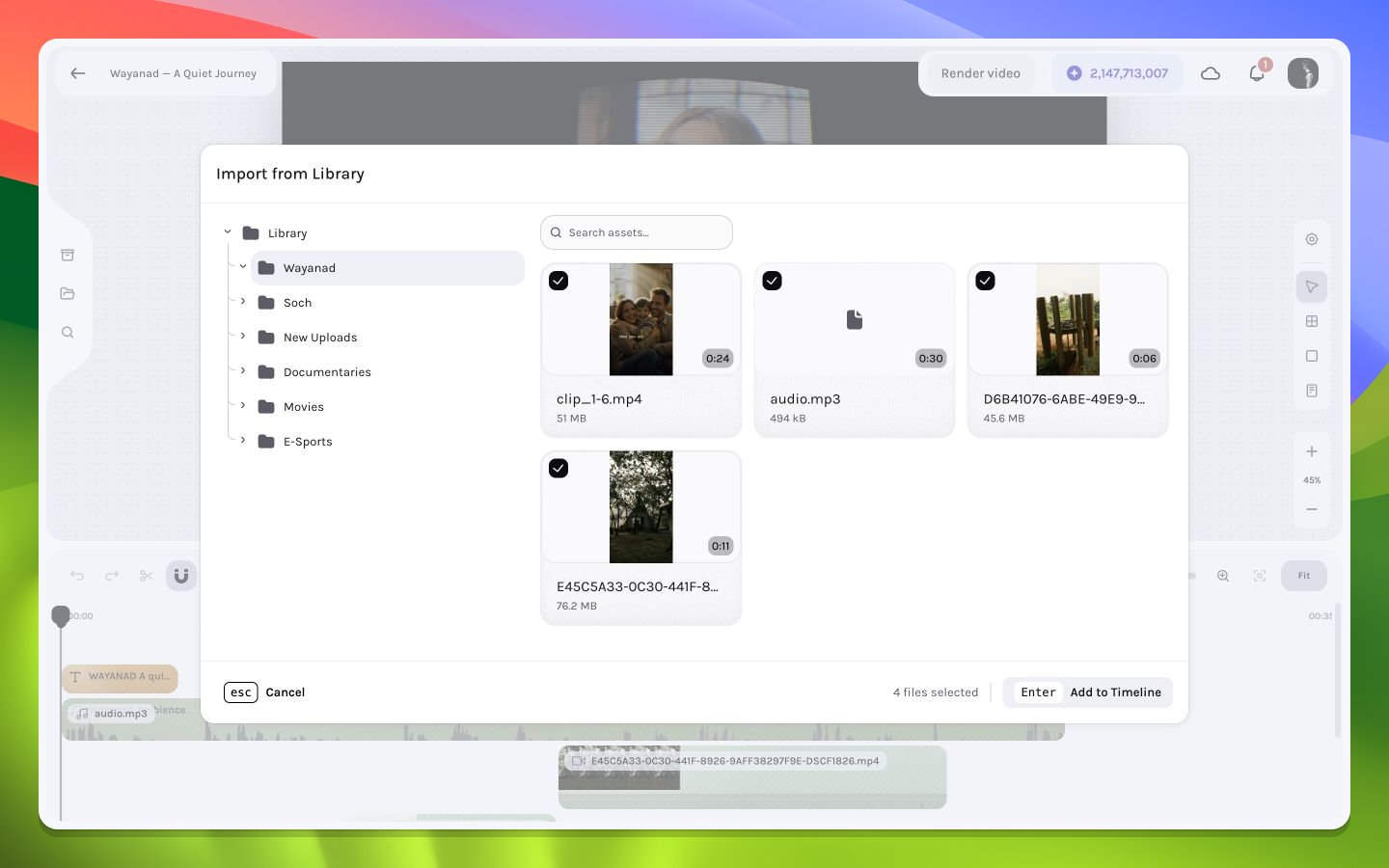Open the cloud sync icon
Image resolution: width=1389 pixels, height=868 pixels.
[1211, 73]
